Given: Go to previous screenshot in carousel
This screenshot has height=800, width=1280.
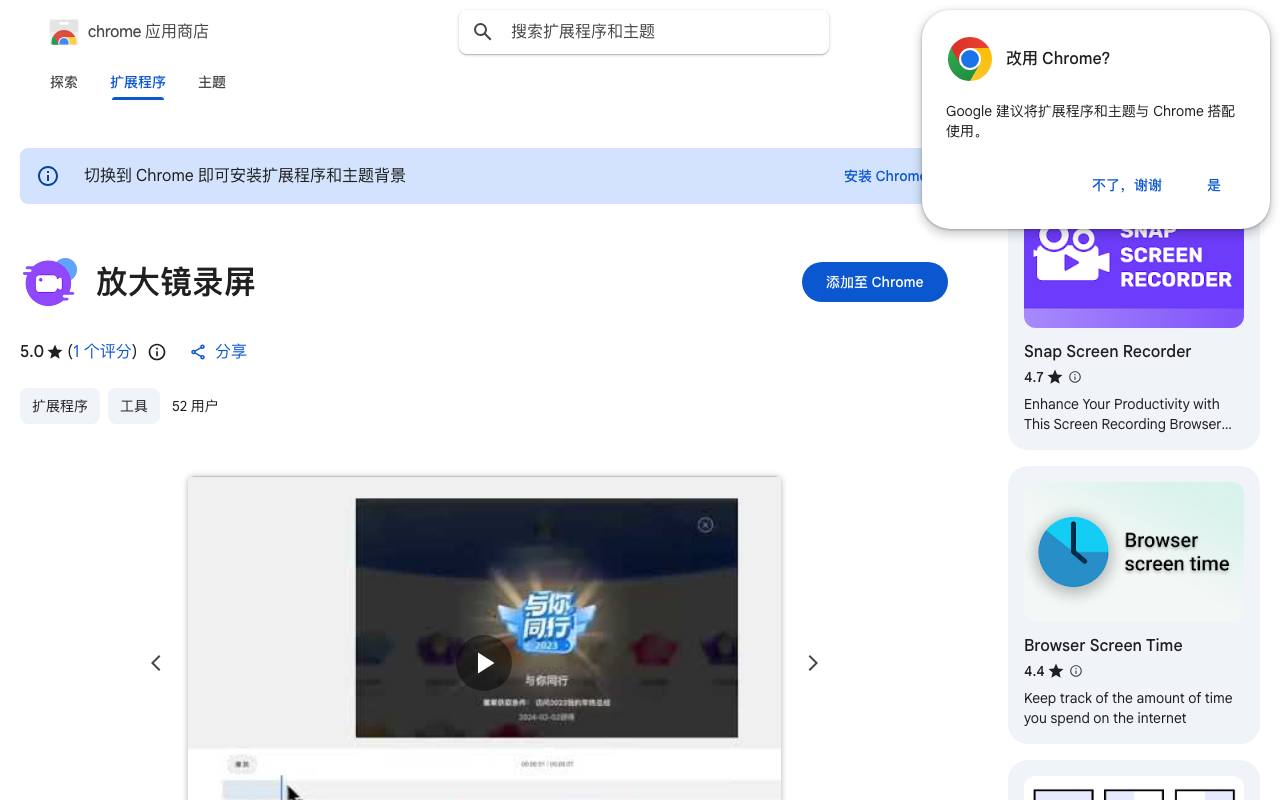Looking at the screenshot, I should (156, 663).
